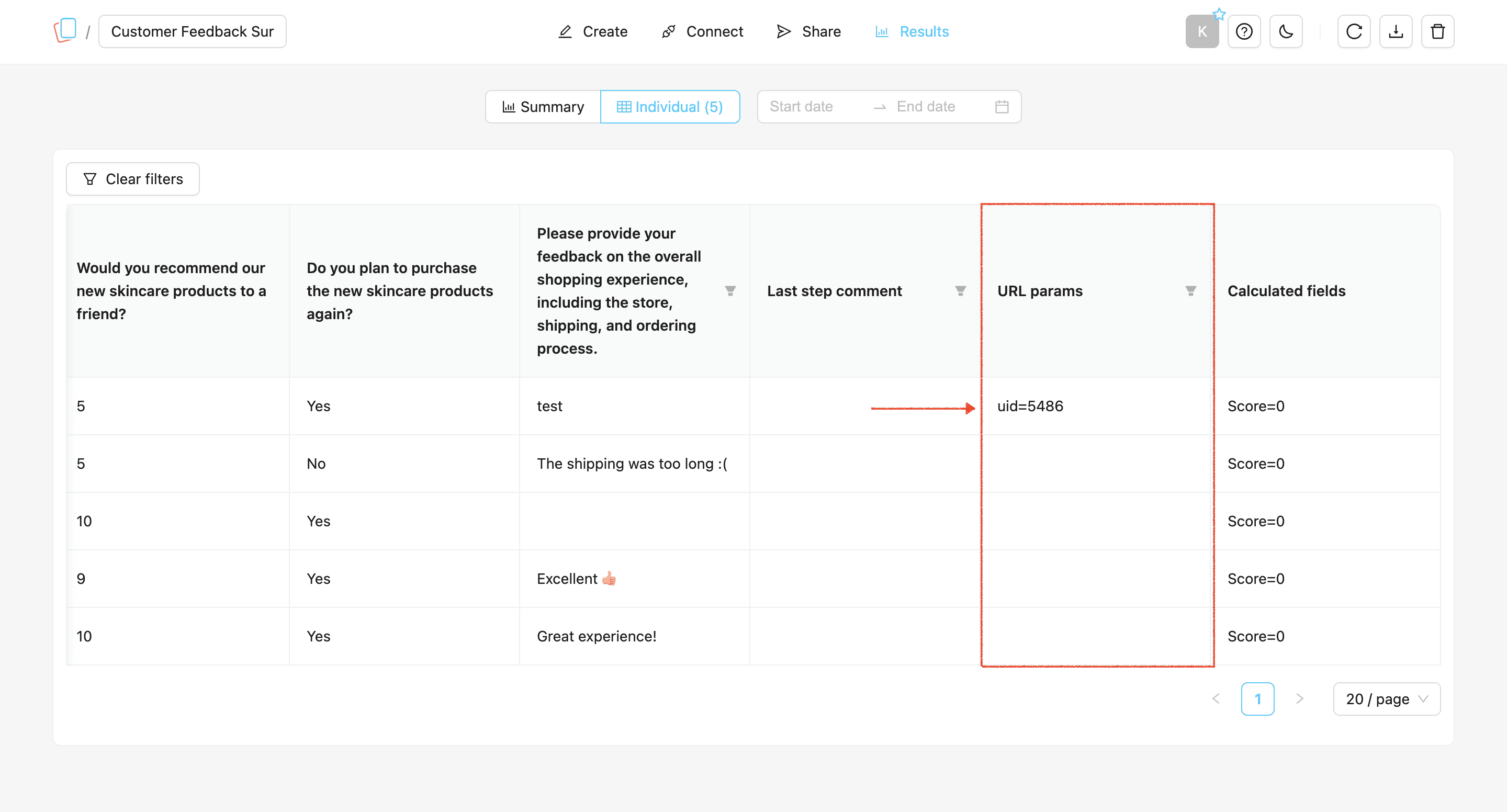Switch to Summary view
This screenshot has width=1507, height=812.
coord(543,107)
